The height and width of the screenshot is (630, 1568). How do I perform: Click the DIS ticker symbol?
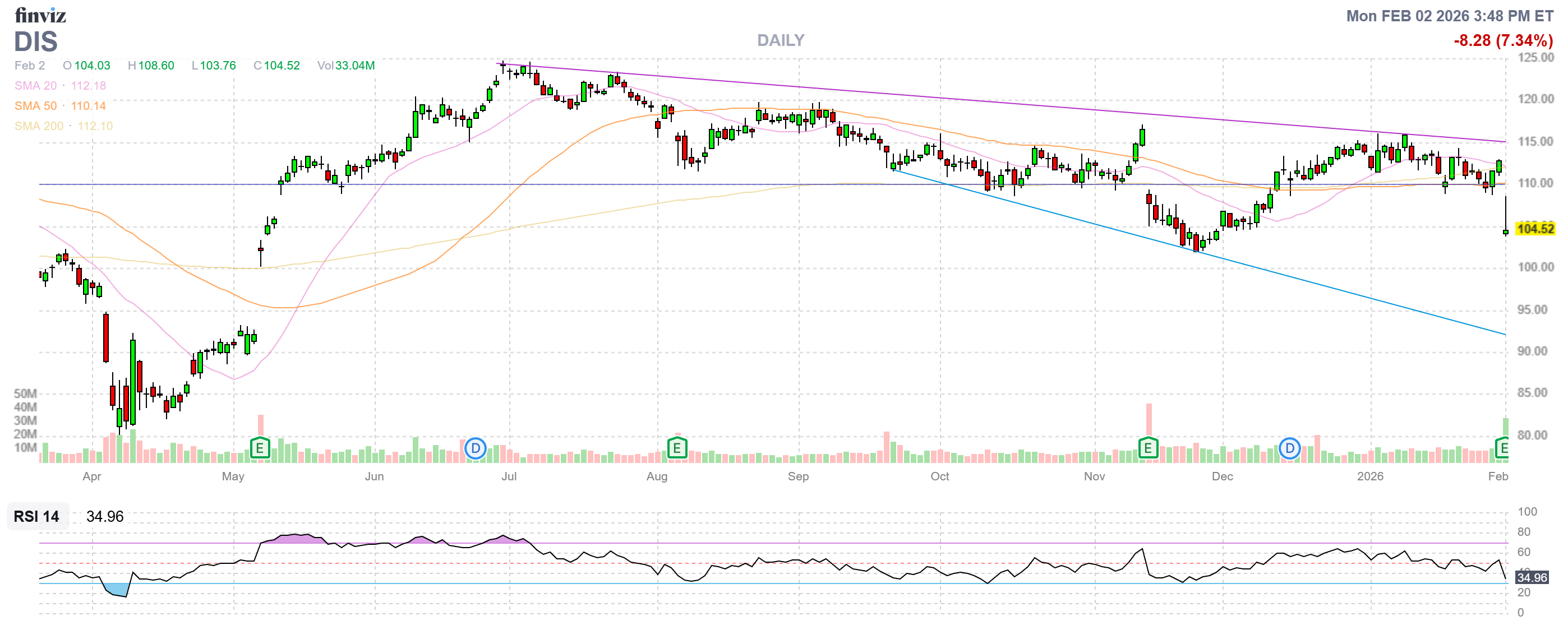pyautogui.click(x=36, y=42)
